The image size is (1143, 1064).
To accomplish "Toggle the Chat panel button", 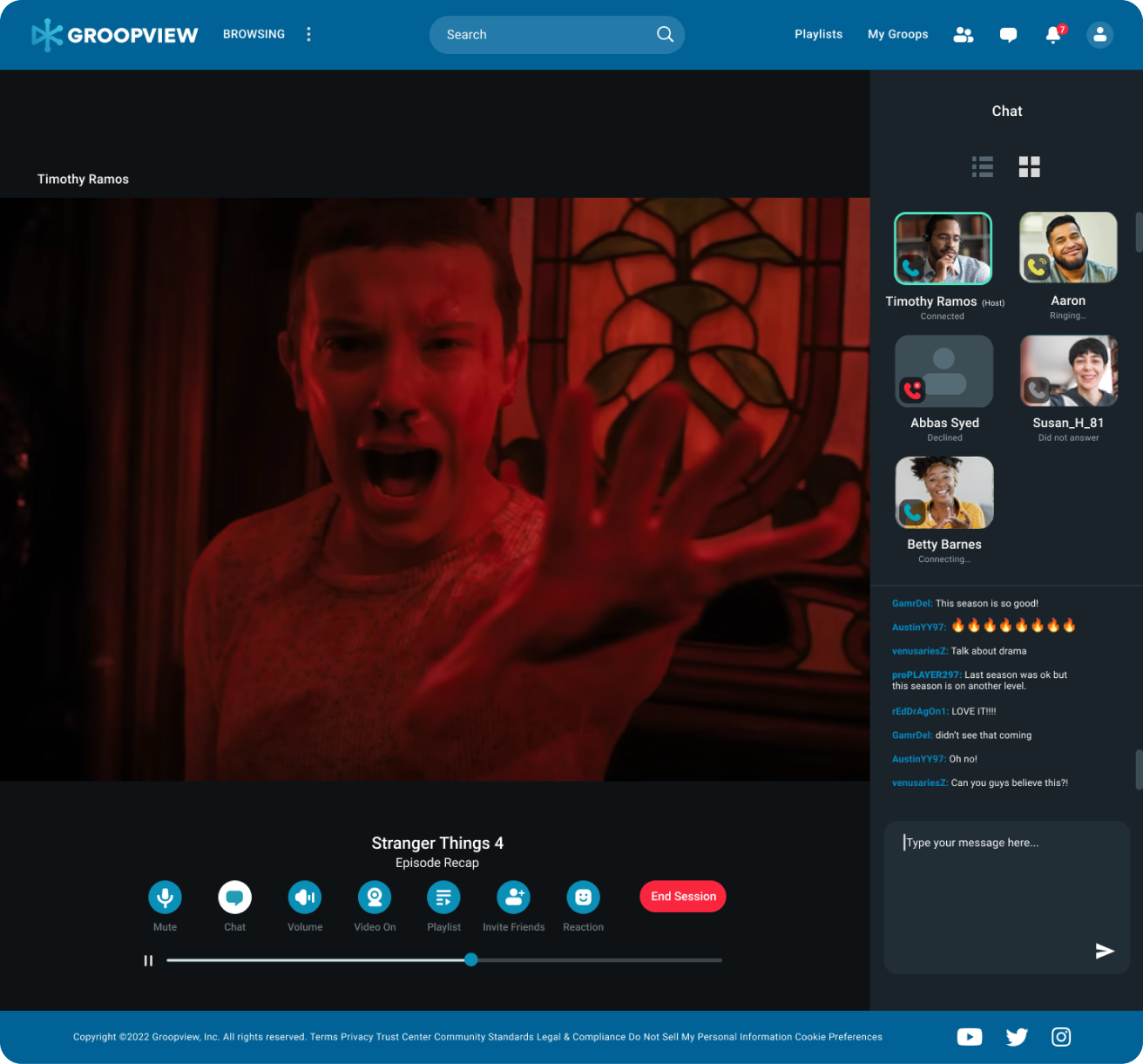I will click(x=234, y=897).
